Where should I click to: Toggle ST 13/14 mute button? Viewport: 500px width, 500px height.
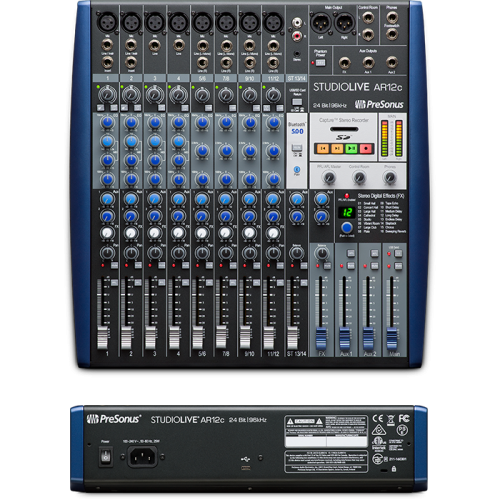[x=304, y=265]
